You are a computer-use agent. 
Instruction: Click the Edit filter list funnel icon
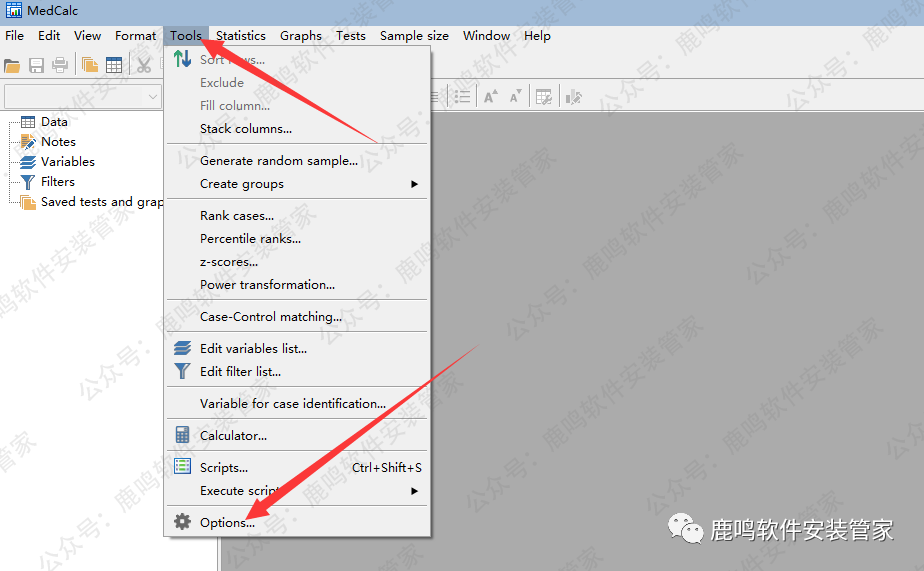(183, 371)
